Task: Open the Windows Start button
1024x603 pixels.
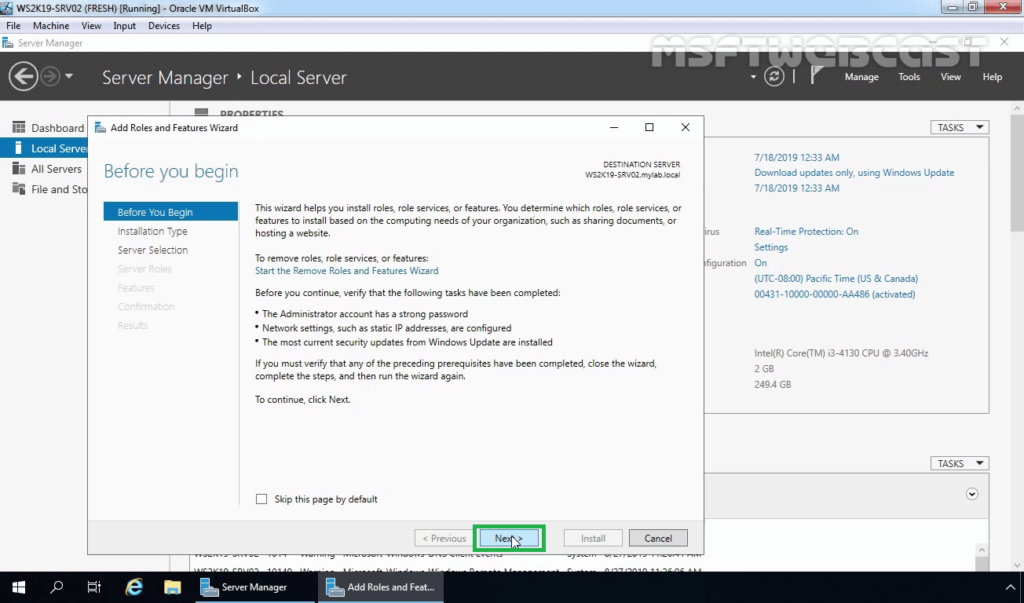Action: click(18, 587)
